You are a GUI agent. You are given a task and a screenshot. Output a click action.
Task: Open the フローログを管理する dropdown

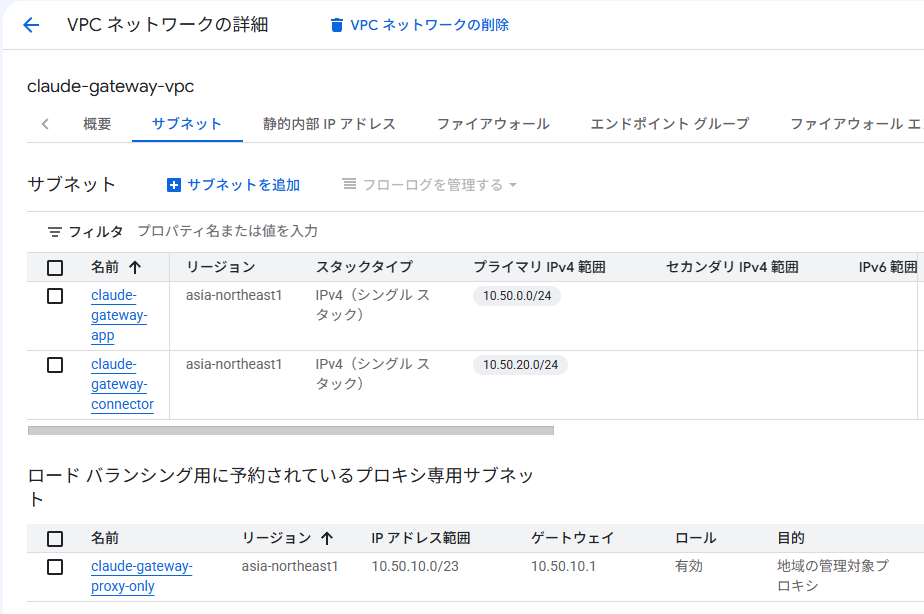click(430, 185)
